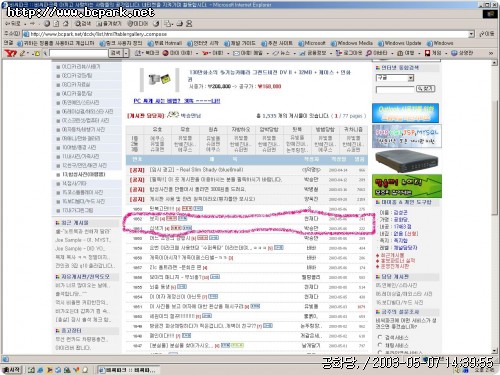Stop page loading with the Stop icon
Image resolution: width=500 pixels, height=375 pixels.
tap(47, 24)
